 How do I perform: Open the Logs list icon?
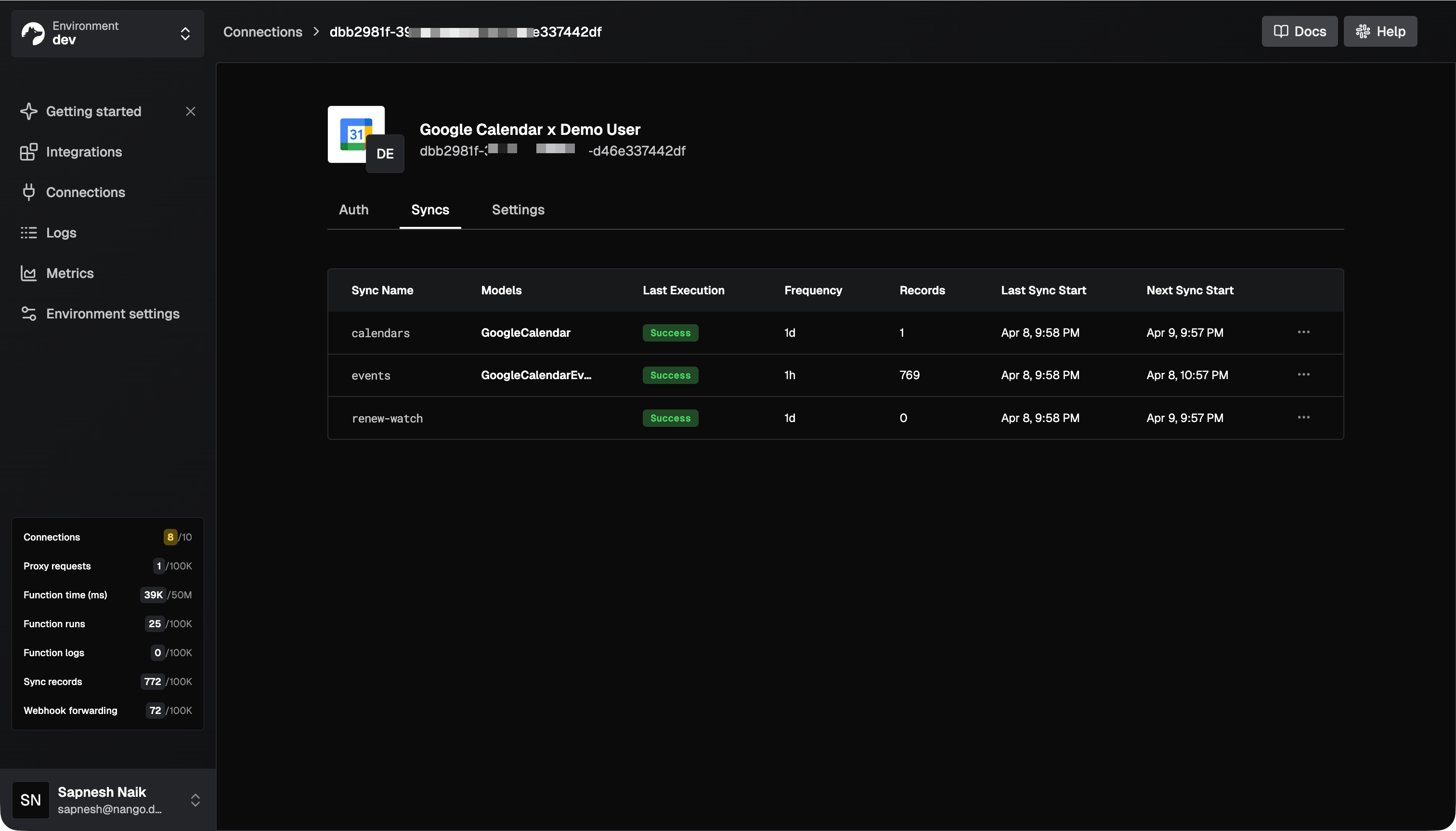point(28,233)
